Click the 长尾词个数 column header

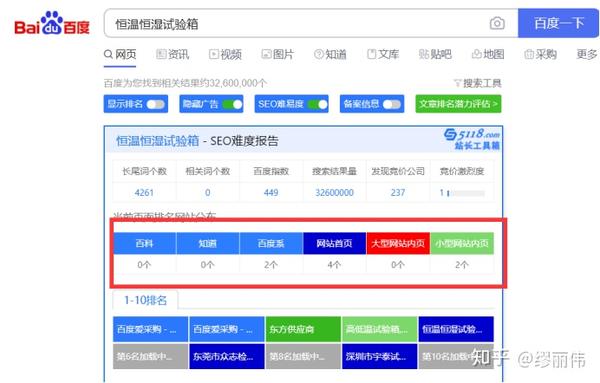(144, 171)
